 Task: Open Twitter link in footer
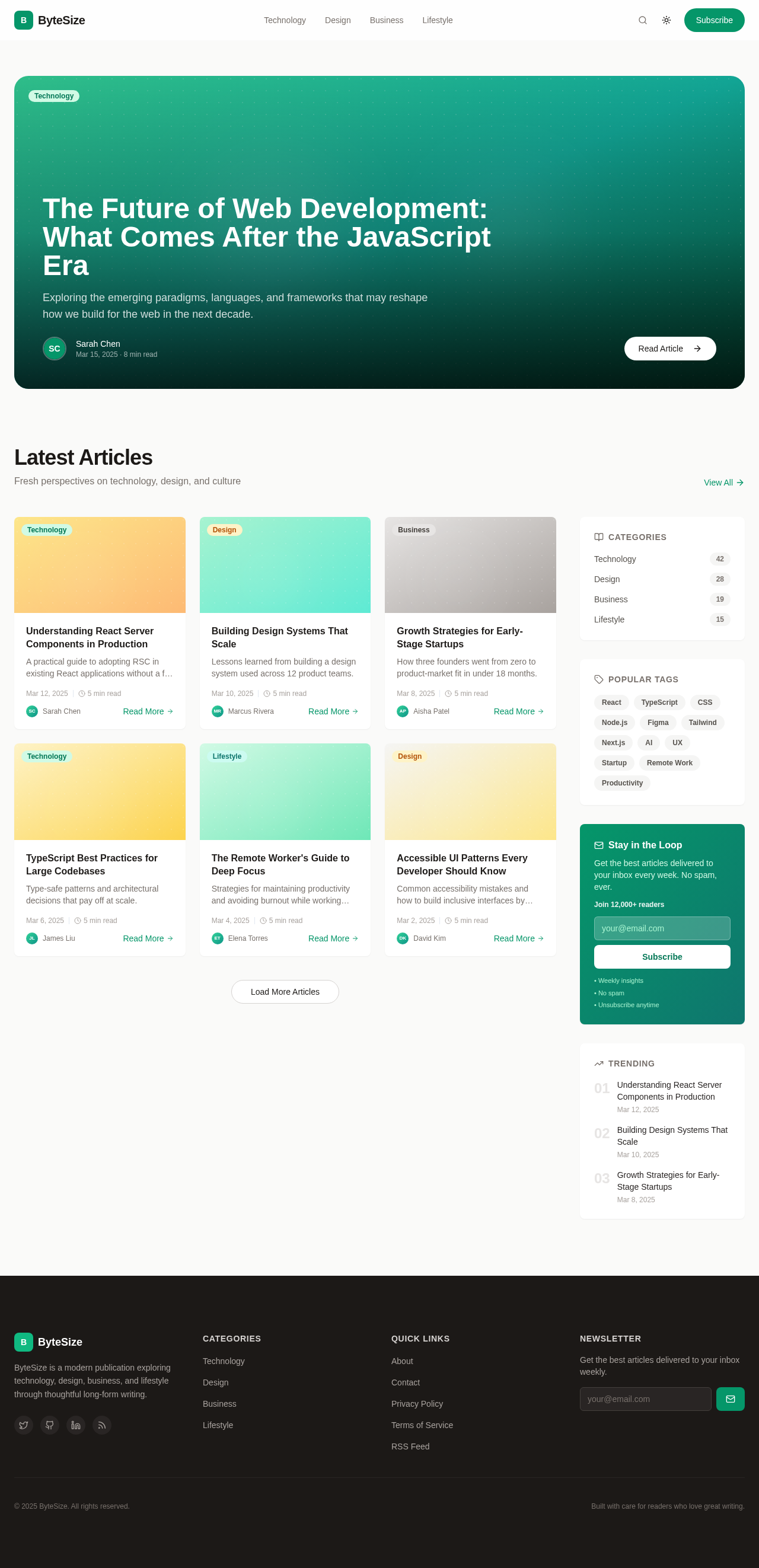click(24, 1425)
